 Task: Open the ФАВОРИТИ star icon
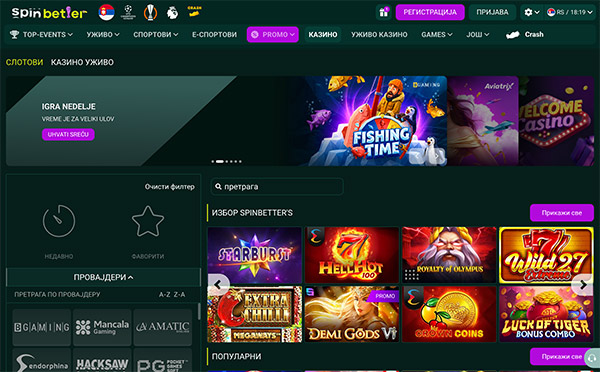pos(148,221)
